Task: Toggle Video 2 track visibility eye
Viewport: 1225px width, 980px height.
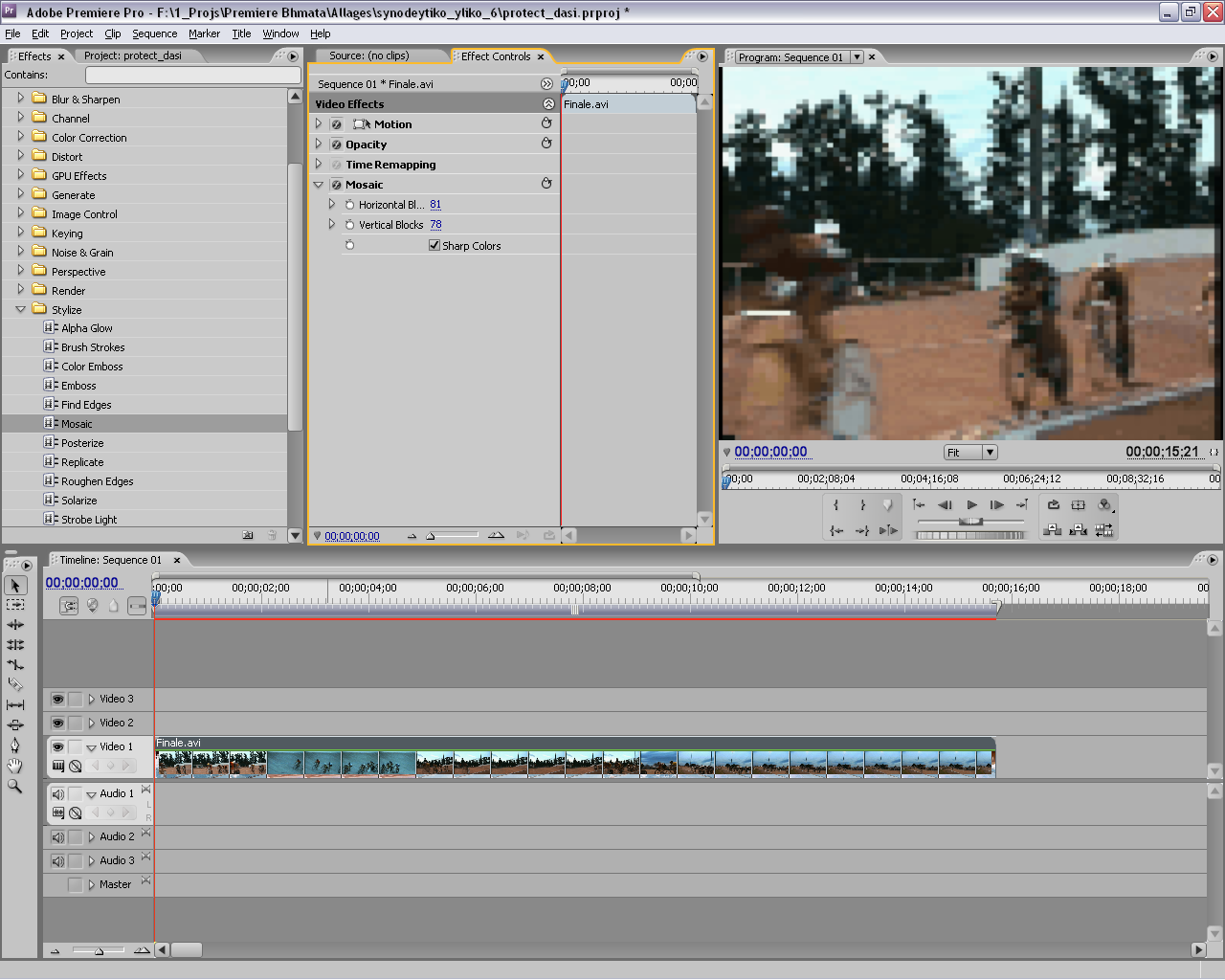Action: click(x=57, y=724)
